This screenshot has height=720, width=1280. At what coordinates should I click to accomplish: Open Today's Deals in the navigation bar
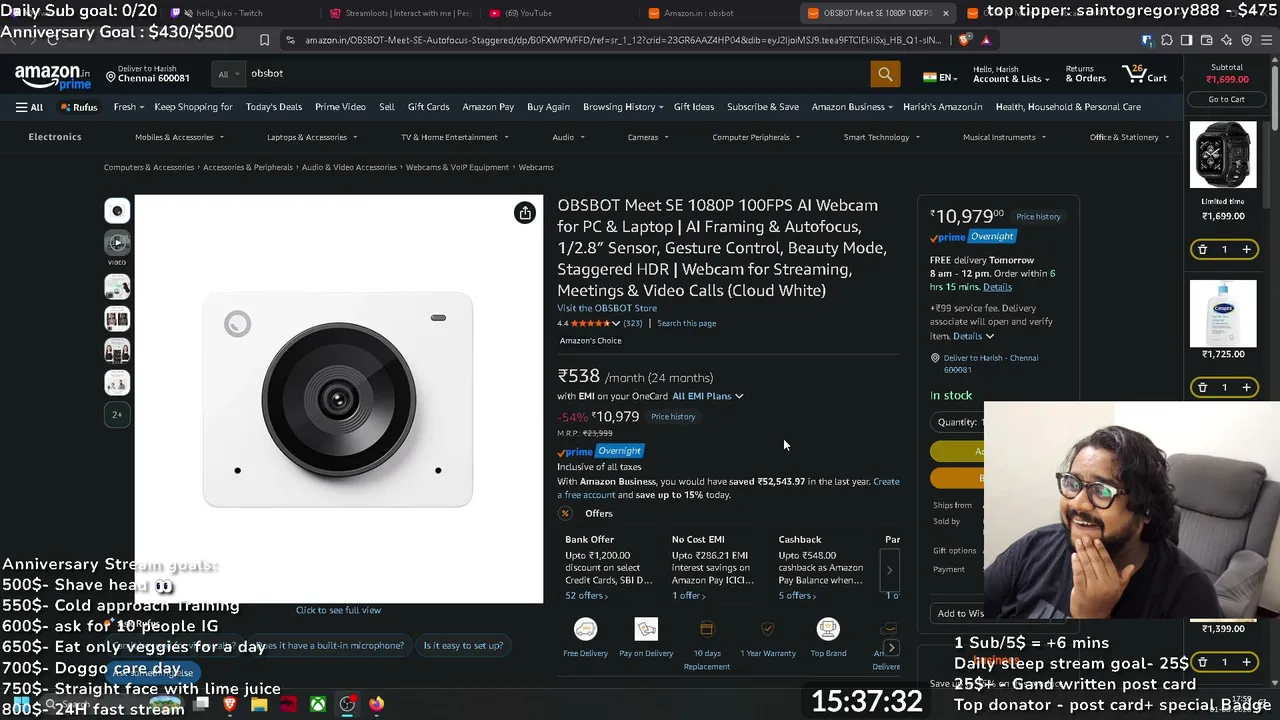(274, 107)
